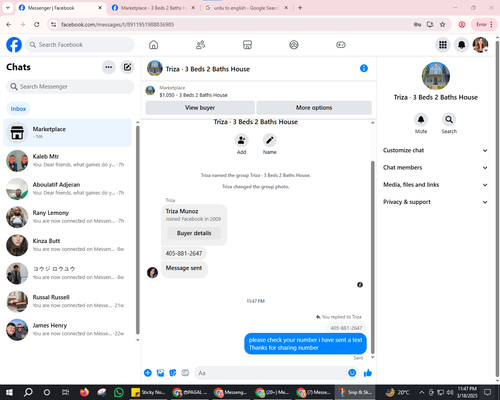Toggle conversation information panel icon
Viewport: 500px width, 400px height.
pos(364,68)
